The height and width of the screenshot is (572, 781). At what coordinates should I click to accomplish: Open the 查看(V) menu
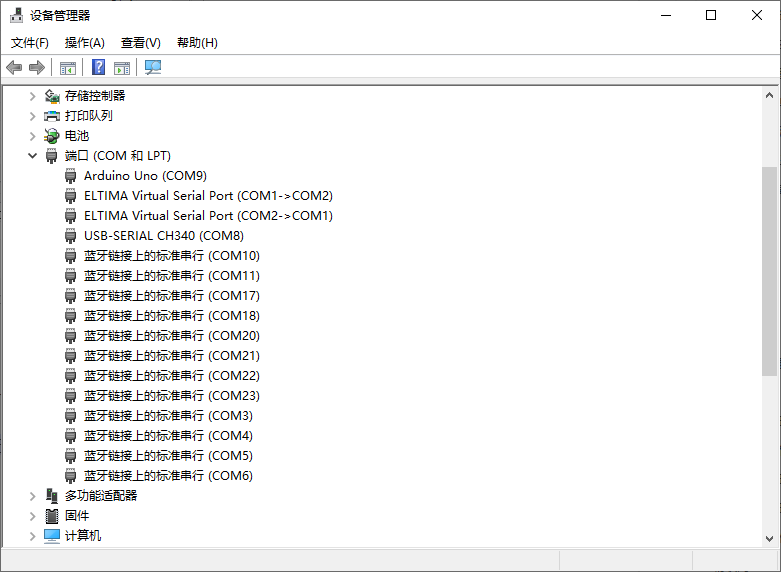pos(140,43)
